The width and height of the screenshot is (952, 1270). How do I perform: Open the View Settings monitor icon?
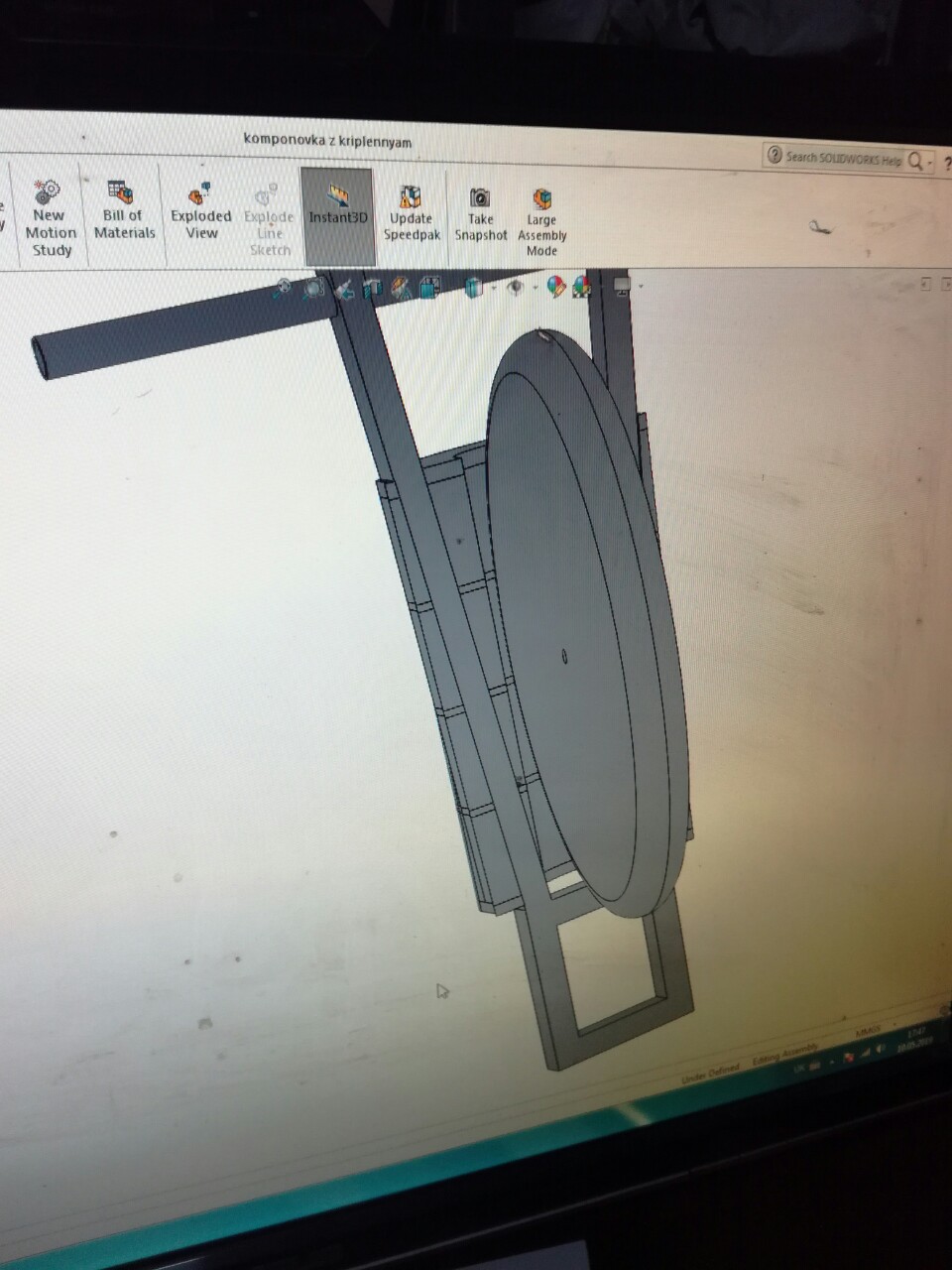623,287
